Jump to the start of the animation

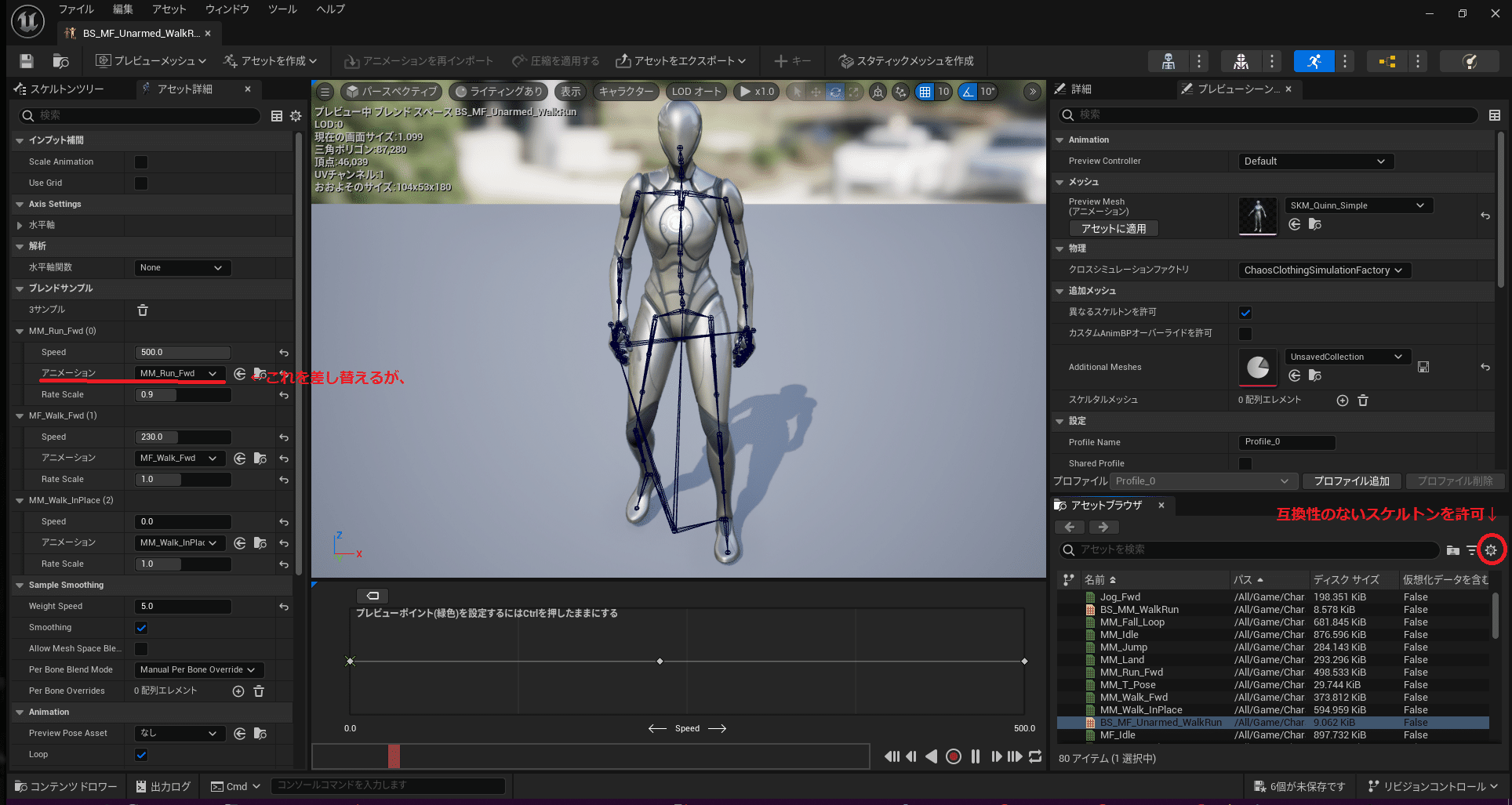tap(892, 756)
